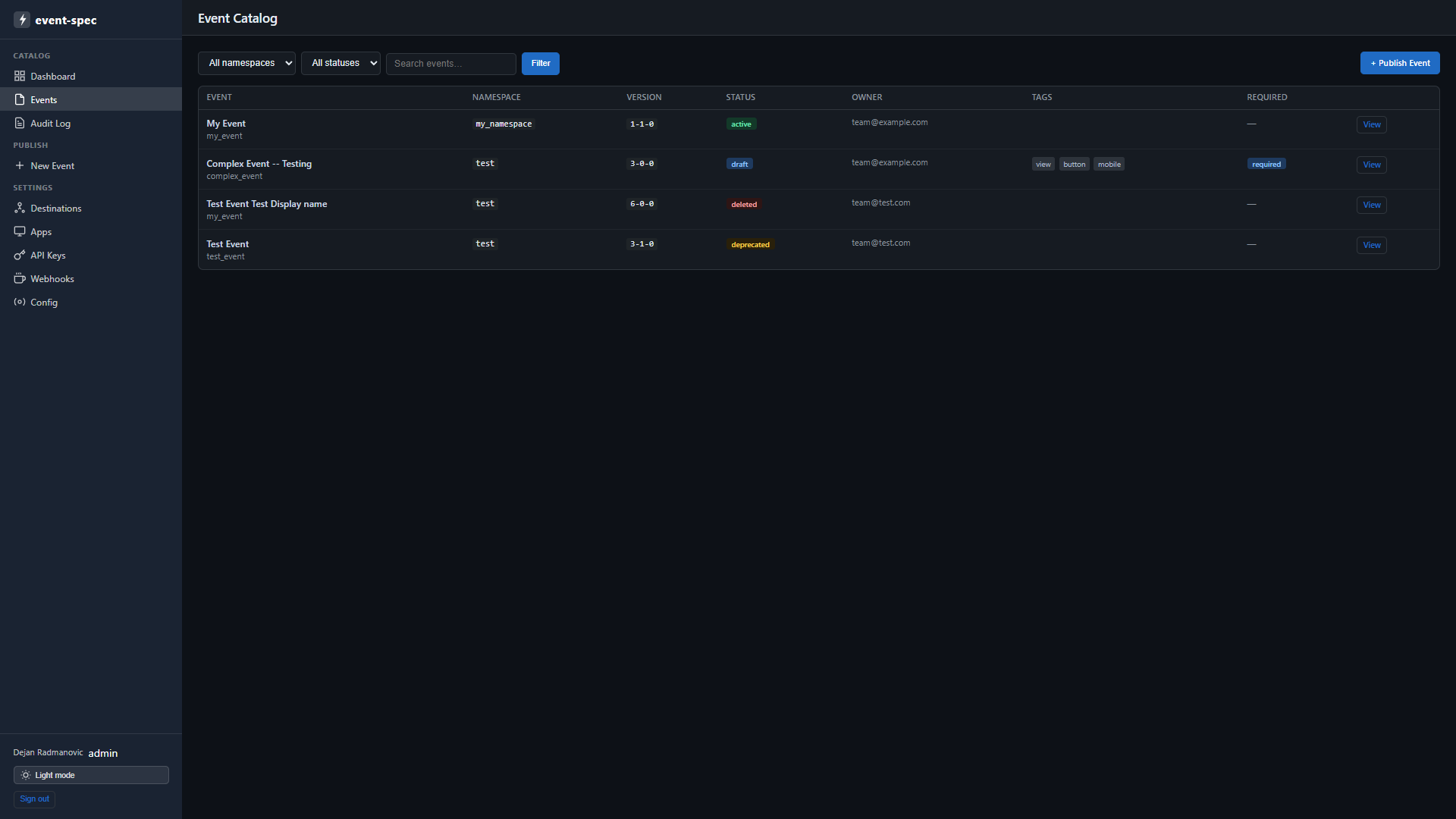The height and width of the screenshot is (819, 1456).
Task: Select the mobile tag on Complex Event
Action: click(1109, 164)
